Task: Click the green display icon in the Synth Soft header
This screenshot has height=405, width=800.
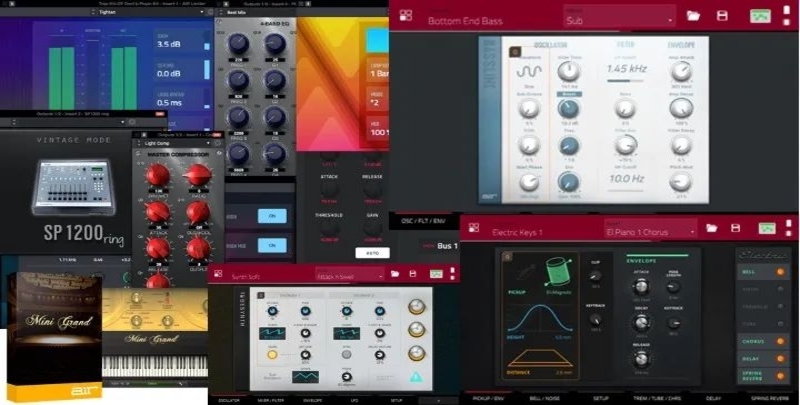Action: coord(436,274)
